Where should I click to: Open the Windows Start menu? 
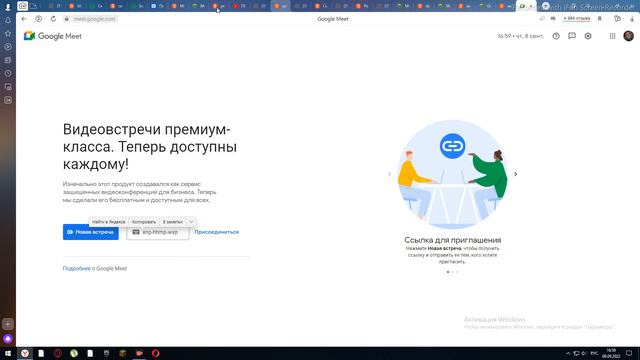pos(8,353)
